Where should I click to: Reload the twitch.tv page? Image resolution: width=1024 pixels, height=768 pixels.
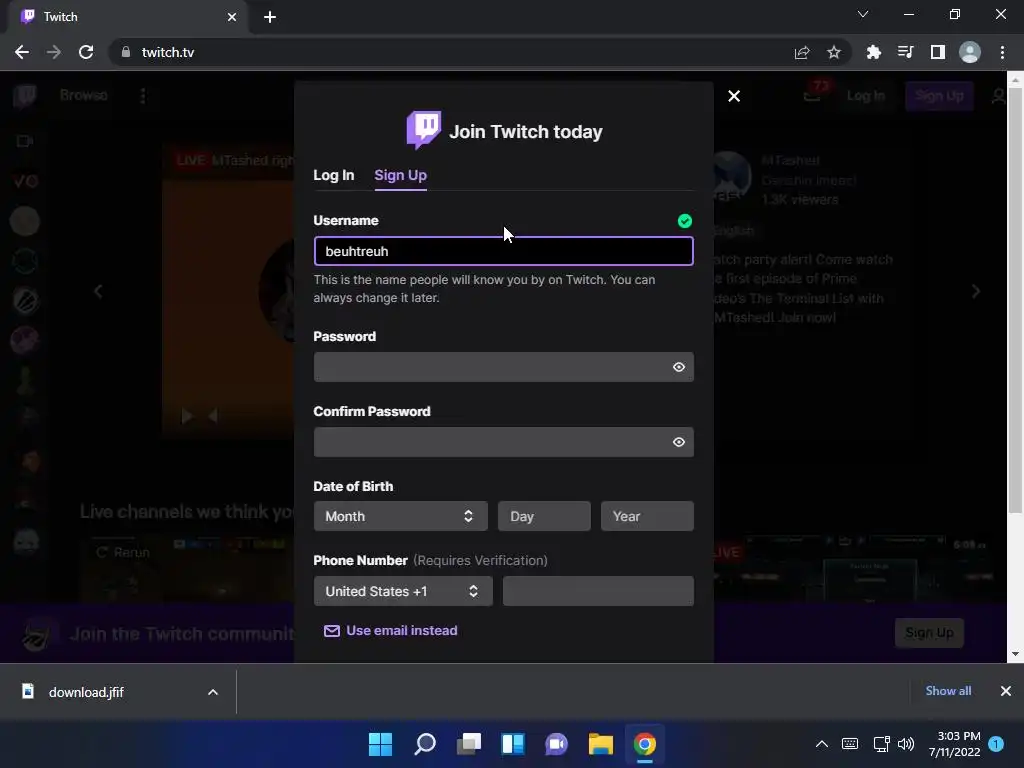pos(86,52)
